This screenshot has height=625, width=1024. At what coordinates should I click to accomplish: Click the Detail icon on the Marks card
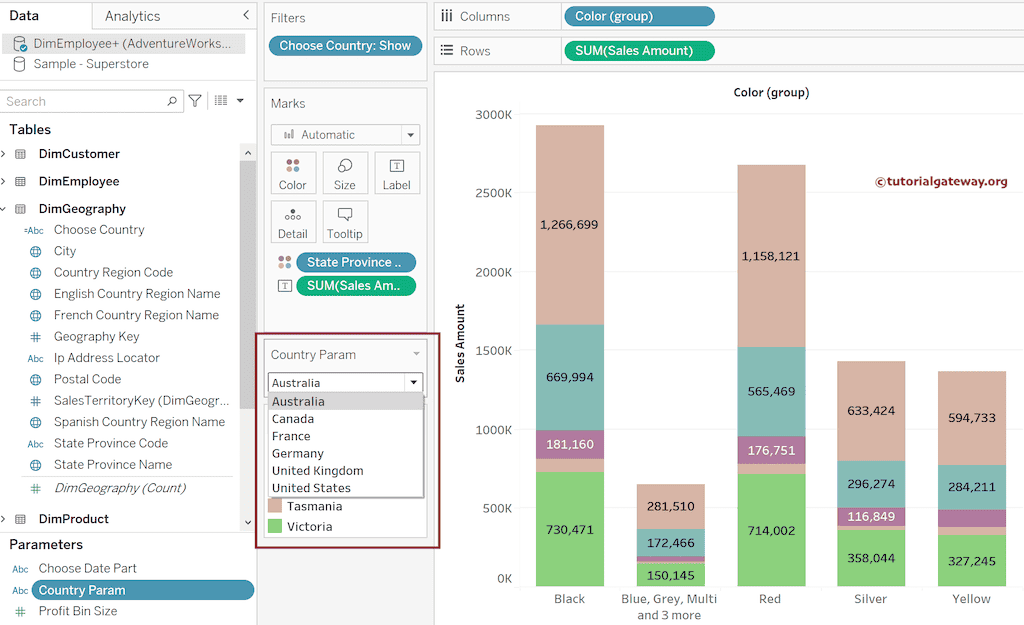(x=293, y=221)
